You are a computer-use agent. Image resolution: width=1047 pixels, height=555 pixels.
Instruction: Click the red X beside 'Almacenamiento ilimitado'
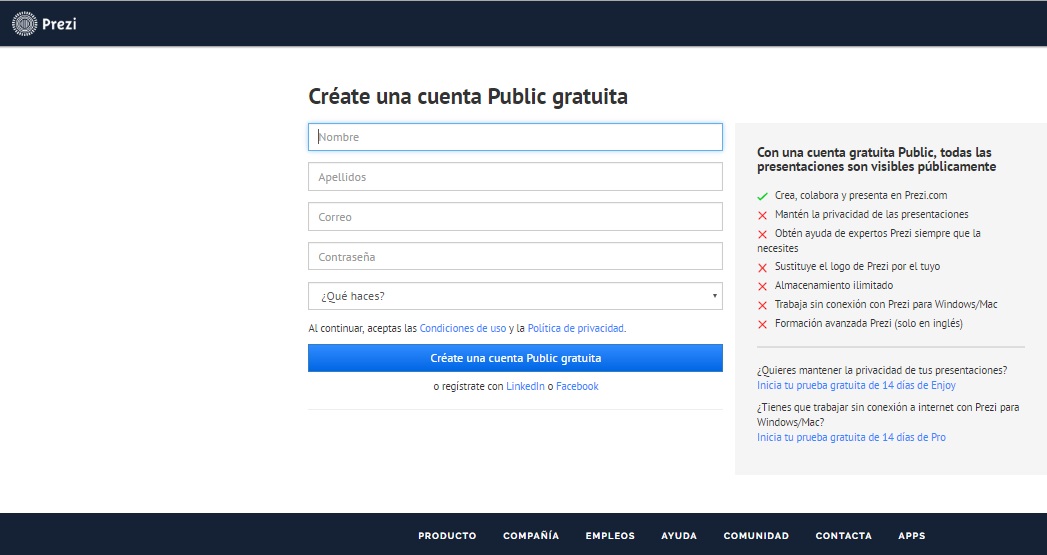763,286
